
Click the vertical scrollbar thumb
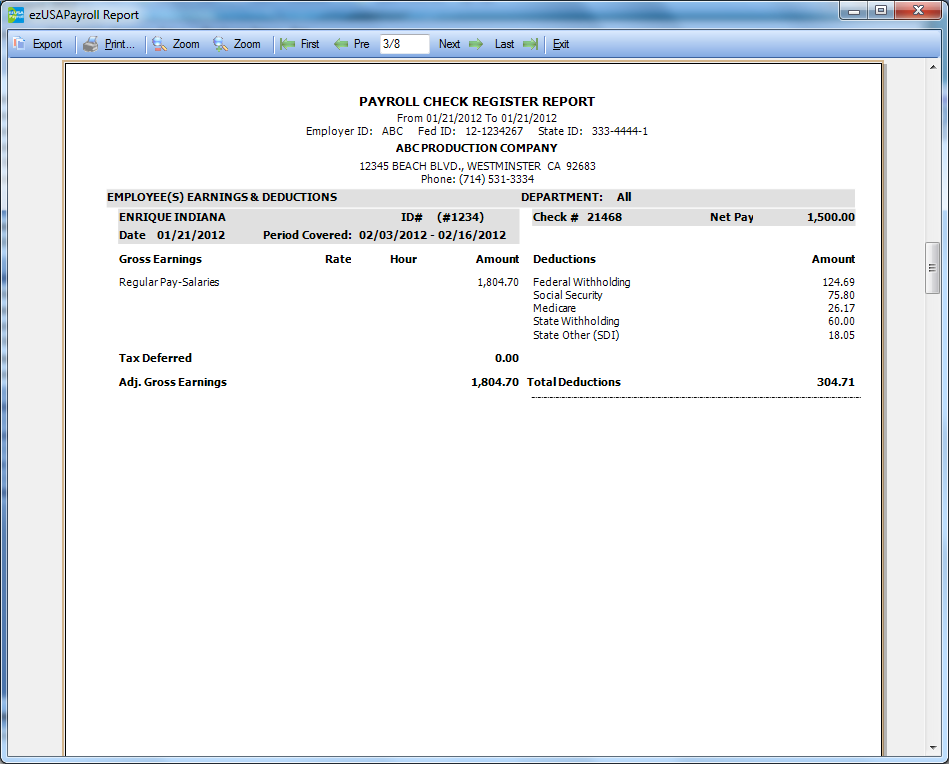[x=932, y=267]
